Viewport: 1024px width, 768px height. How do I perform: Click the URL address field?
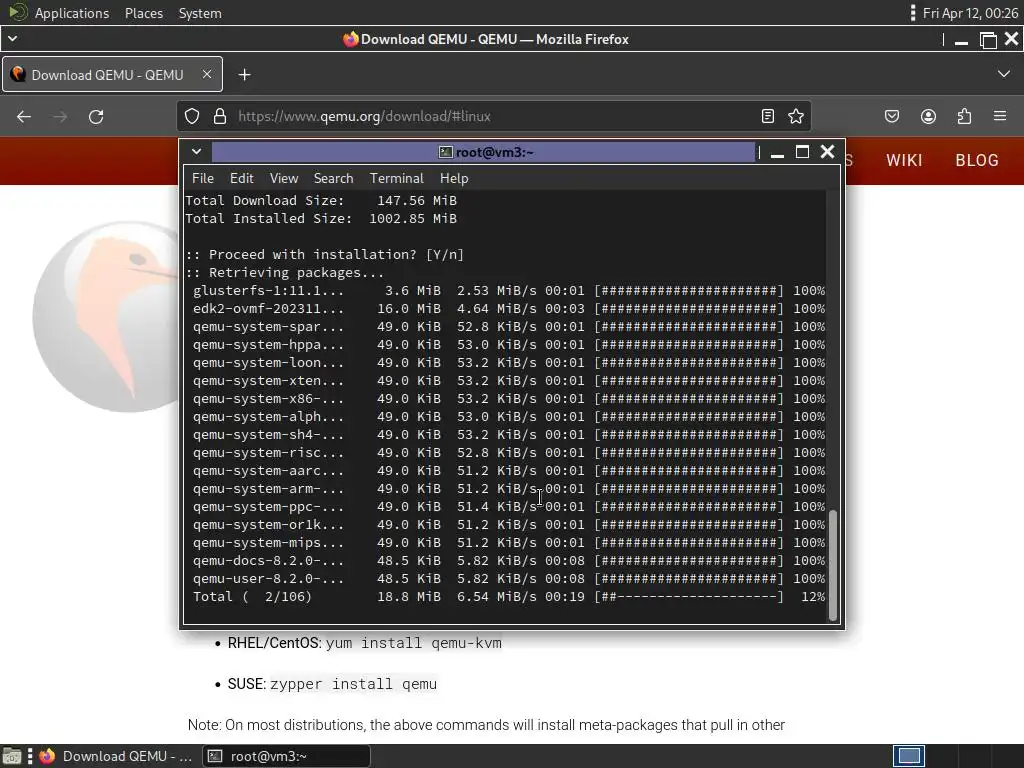pyautogui.click(x=494, y=116)
